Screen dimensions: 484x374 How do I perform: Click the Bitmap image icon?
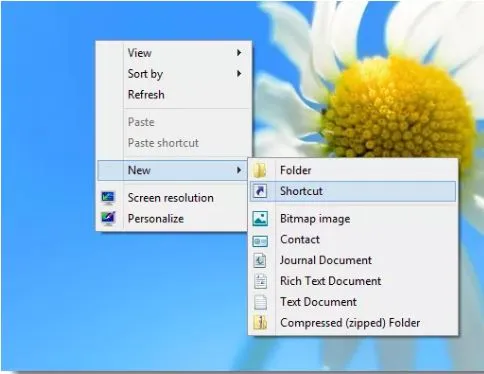click(260, 219)
